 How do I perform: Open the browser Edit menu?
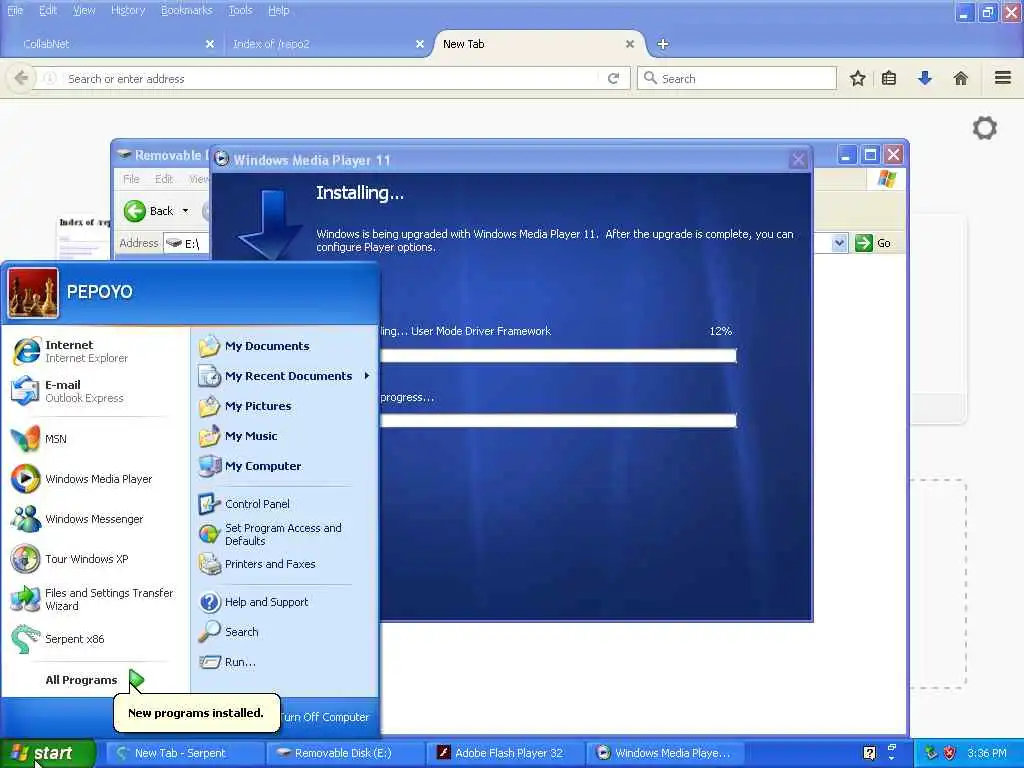pos(48,10)
